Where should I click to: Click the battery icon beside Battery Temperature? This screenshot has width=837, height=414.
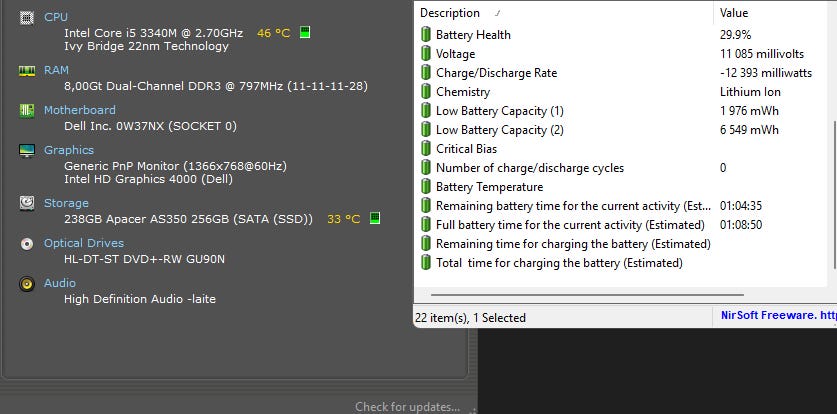tap(425, 187)
